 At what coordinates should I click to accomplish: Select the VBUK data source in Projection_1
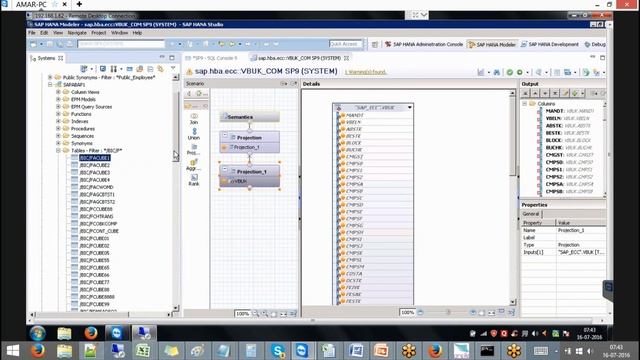pos(249,181)
